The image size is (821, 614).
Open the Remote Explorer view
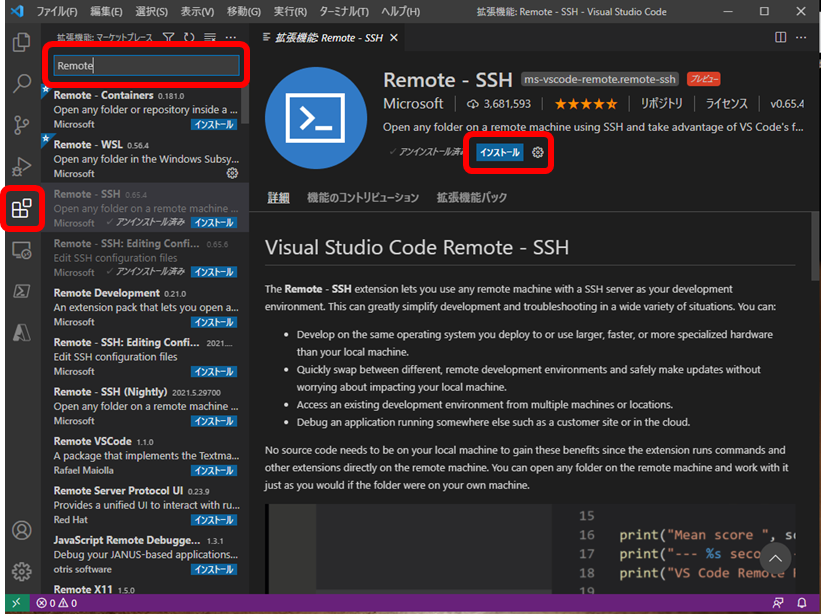coord(21,250)
